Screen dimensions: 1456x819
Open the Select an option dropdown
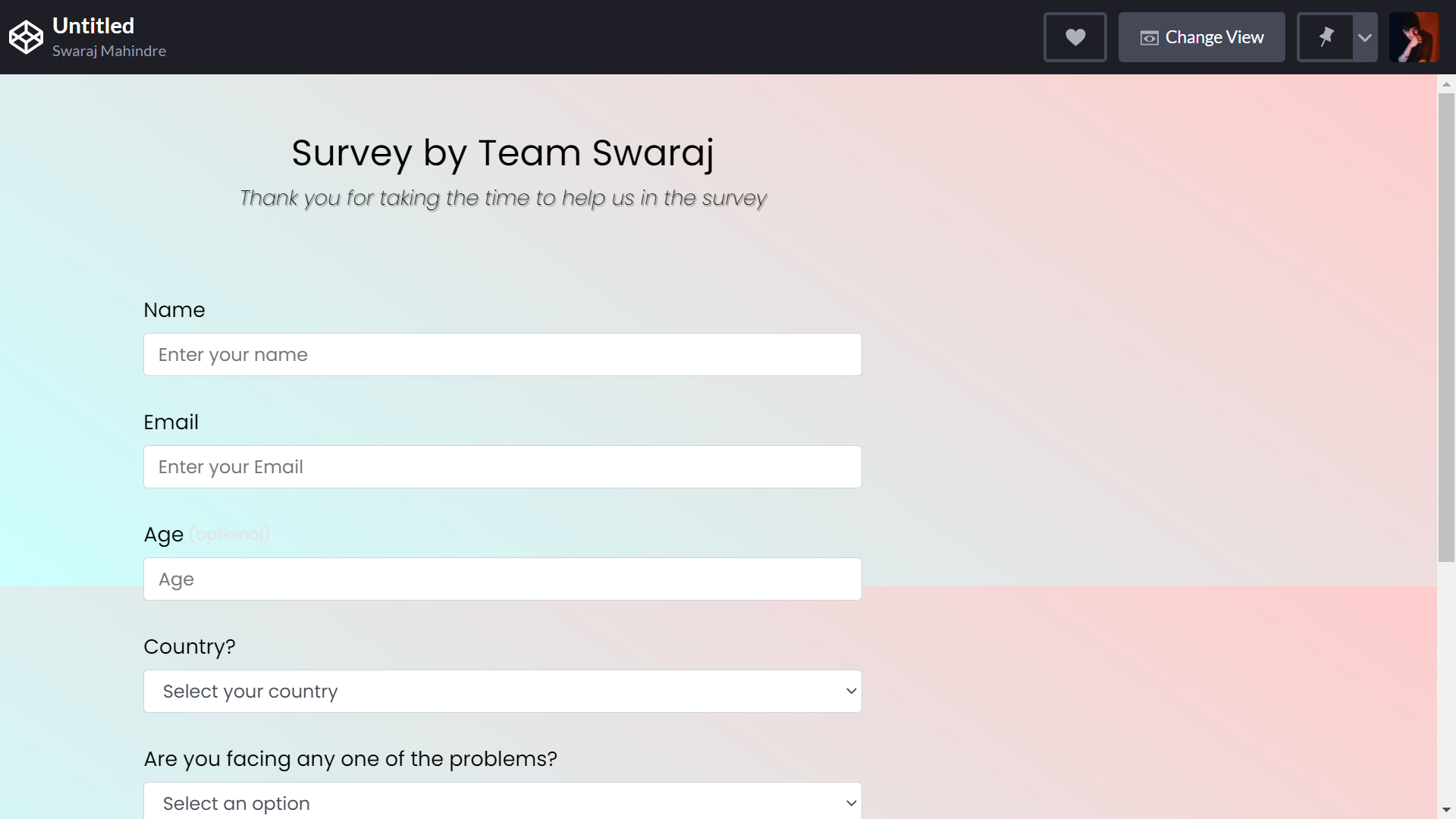502,802
